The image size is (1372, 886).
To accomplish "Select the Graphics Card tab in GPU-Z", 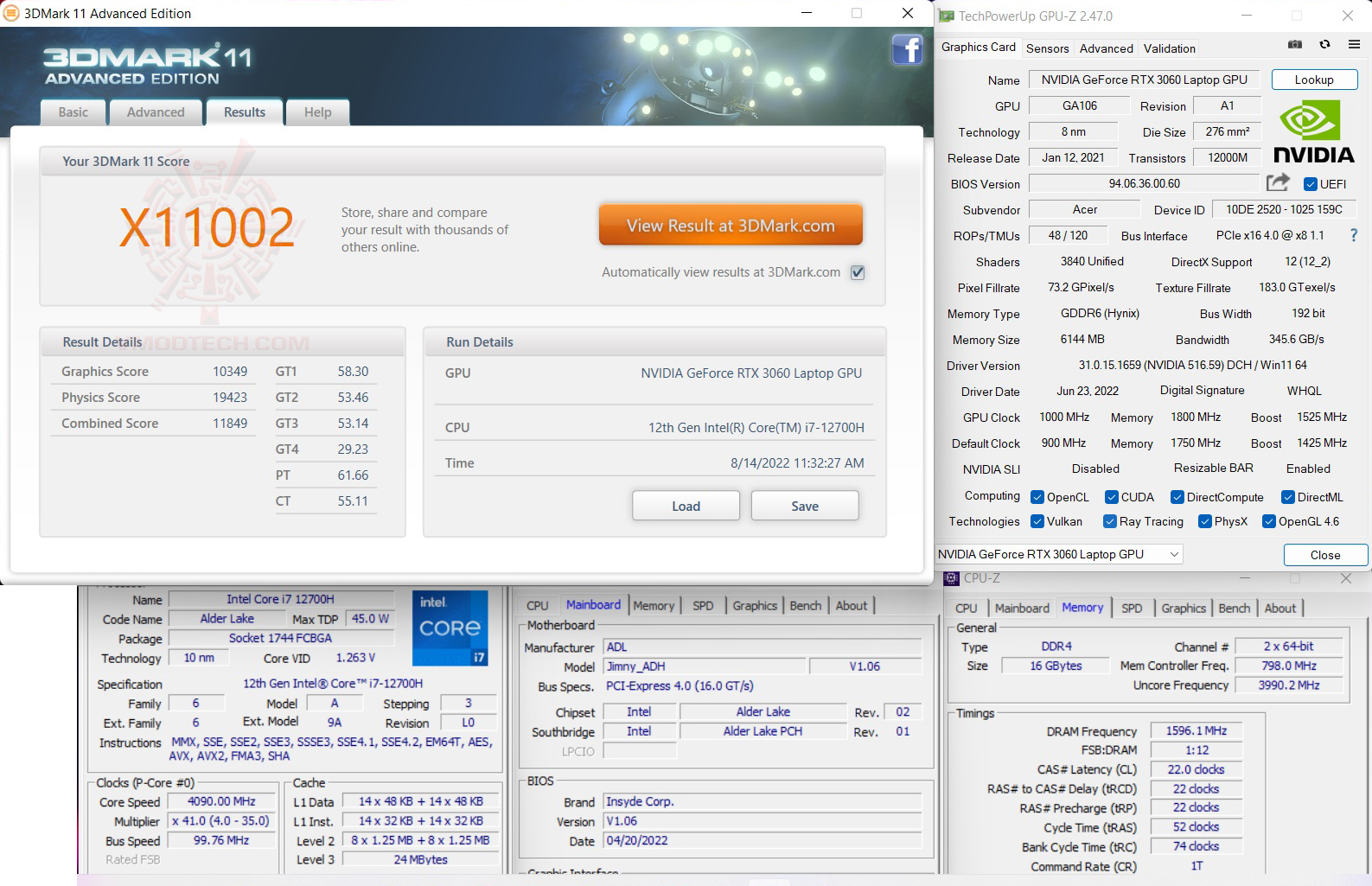I will click(x=979, y=48).
